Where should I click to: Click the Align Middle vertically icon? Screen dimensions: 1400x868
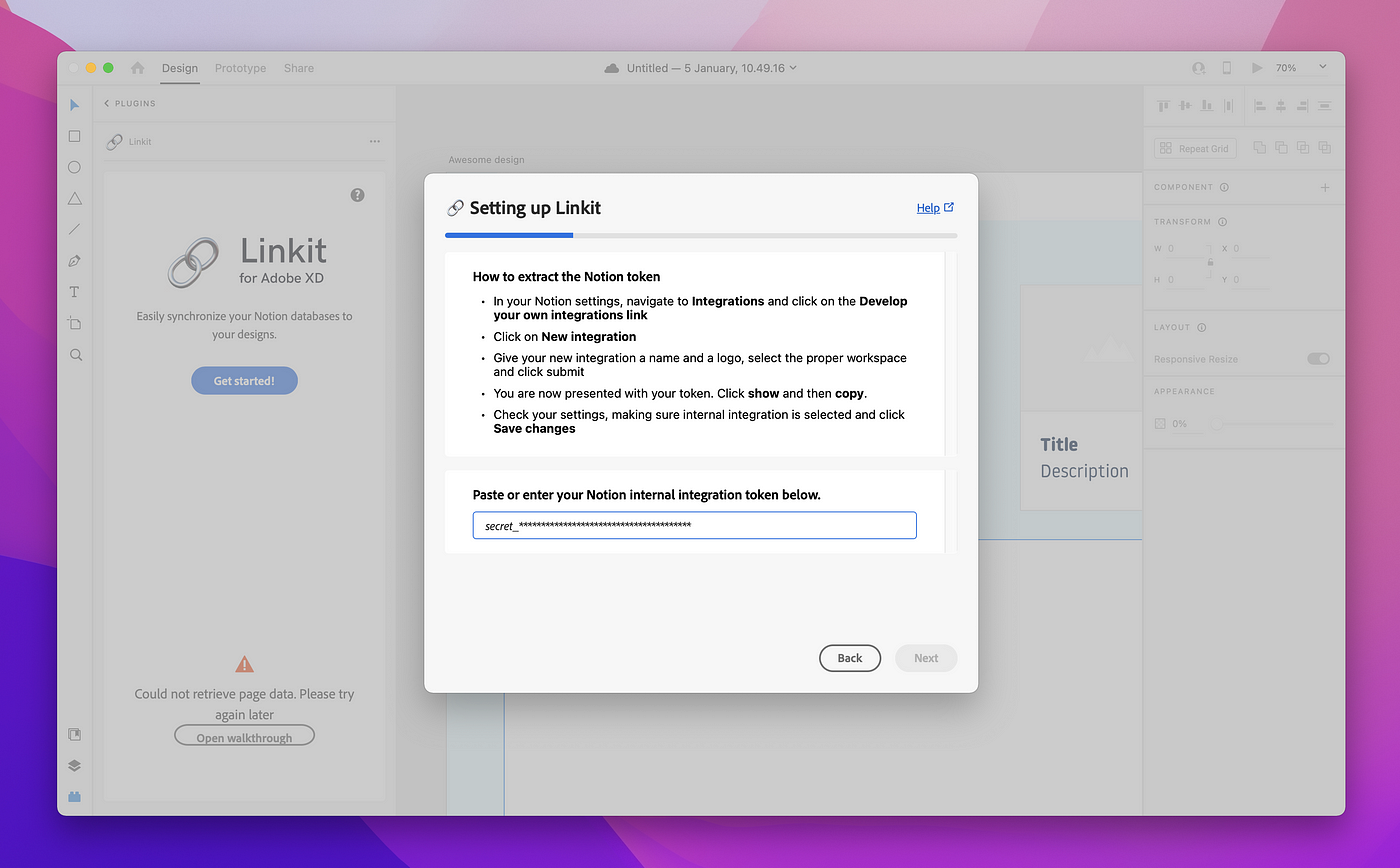point(1186,105)
